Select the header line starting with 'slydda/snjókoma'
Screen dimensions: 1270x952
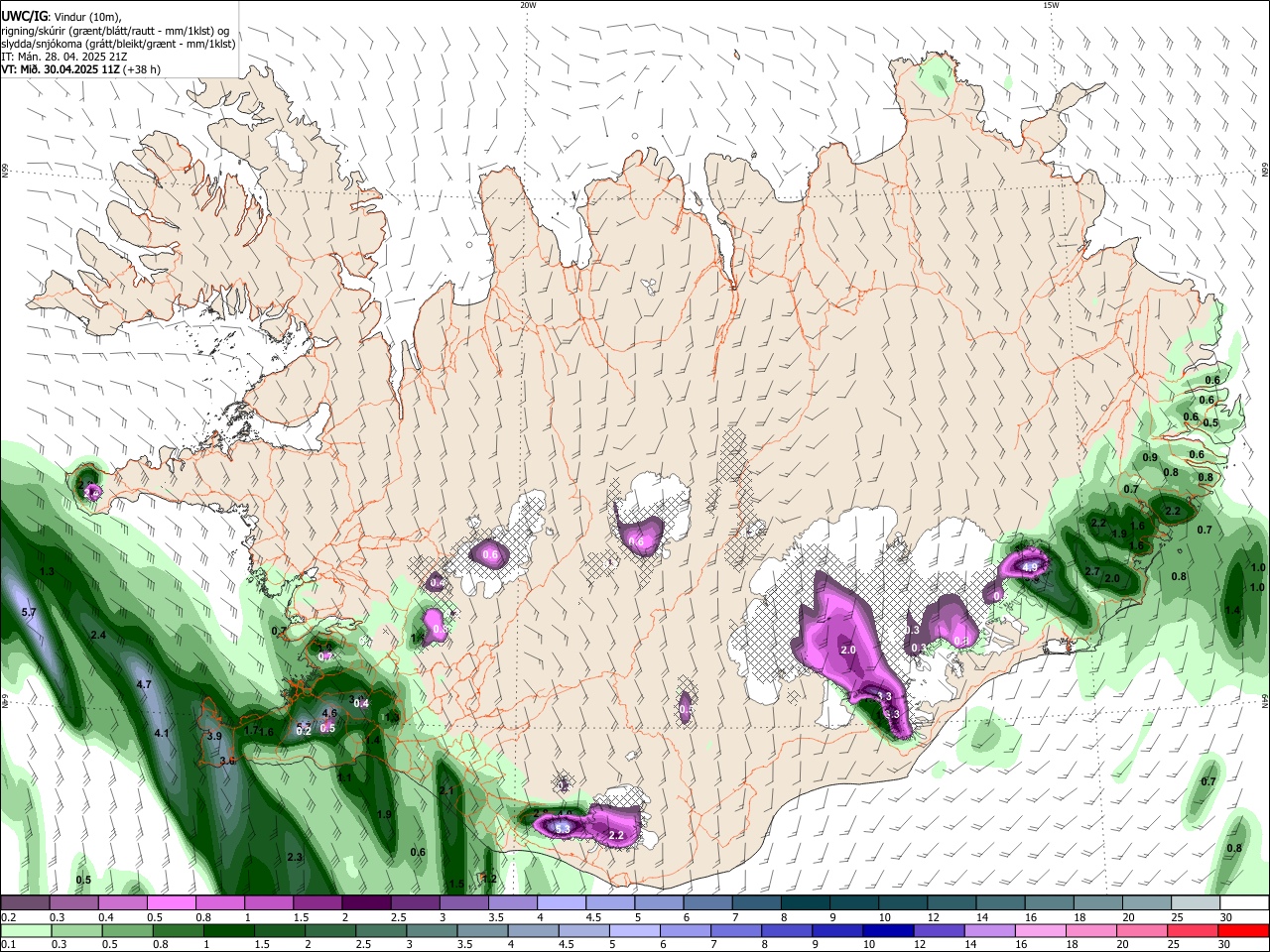click(x=117, y=45)
